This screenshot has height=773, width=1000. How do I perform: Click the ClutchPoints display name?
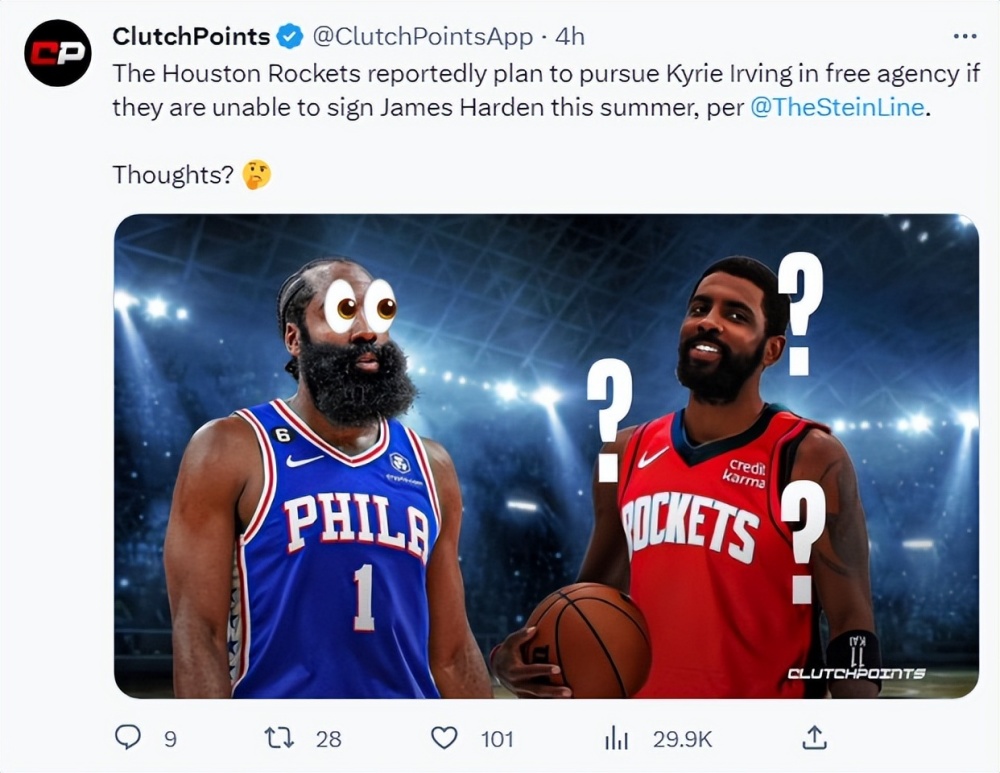[191, 37]
